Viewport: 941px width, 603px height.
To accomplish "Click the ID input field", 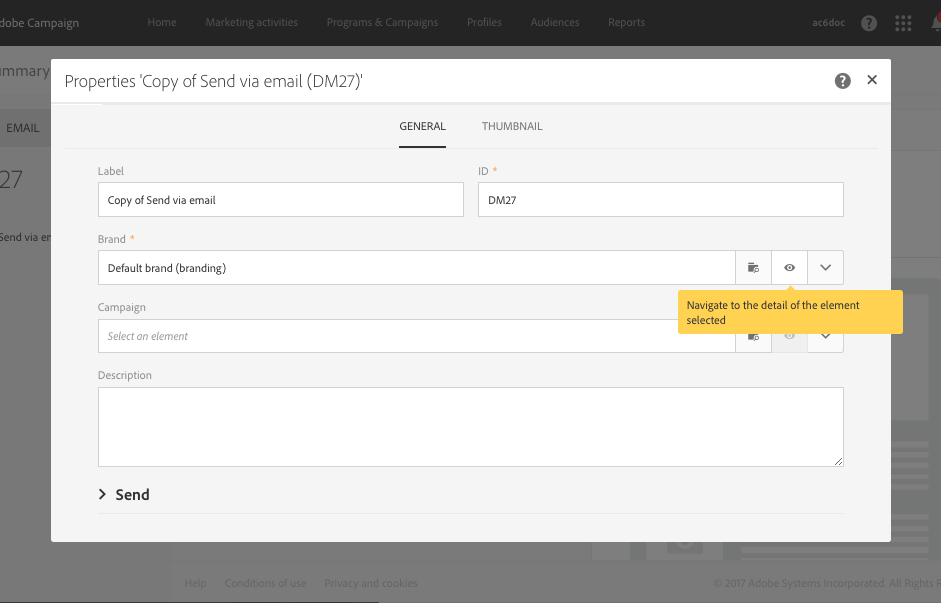I will coord(660,200).
